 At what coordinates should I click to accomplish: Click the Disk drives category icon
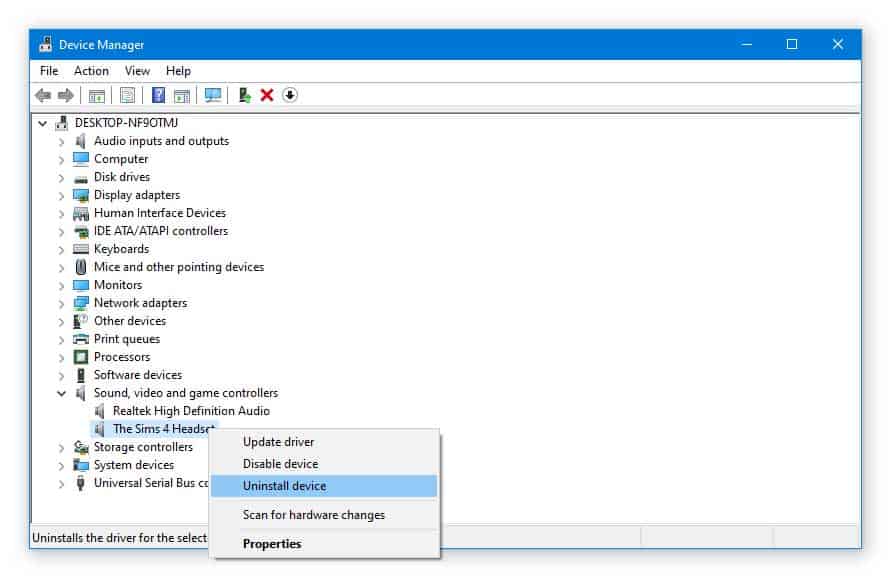(81, 178)
